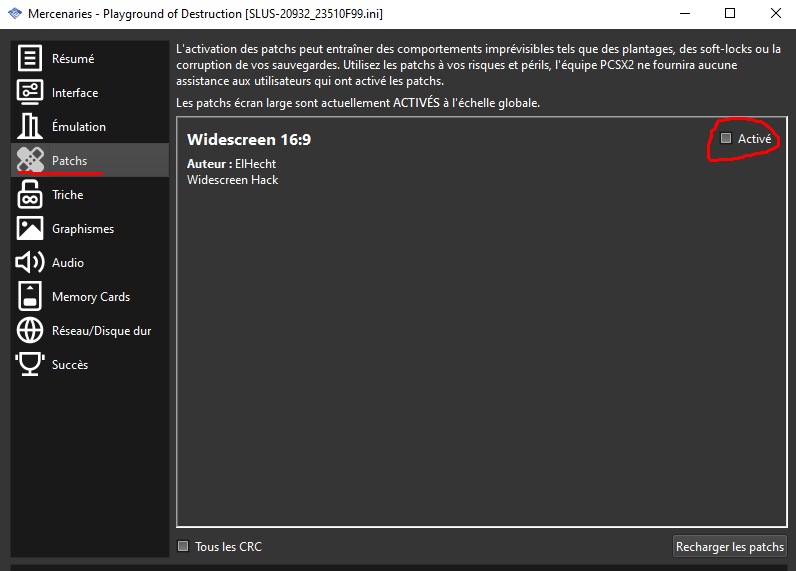Maximize the game properties window
The image size is (796, 571).
(x=730, y=14)
